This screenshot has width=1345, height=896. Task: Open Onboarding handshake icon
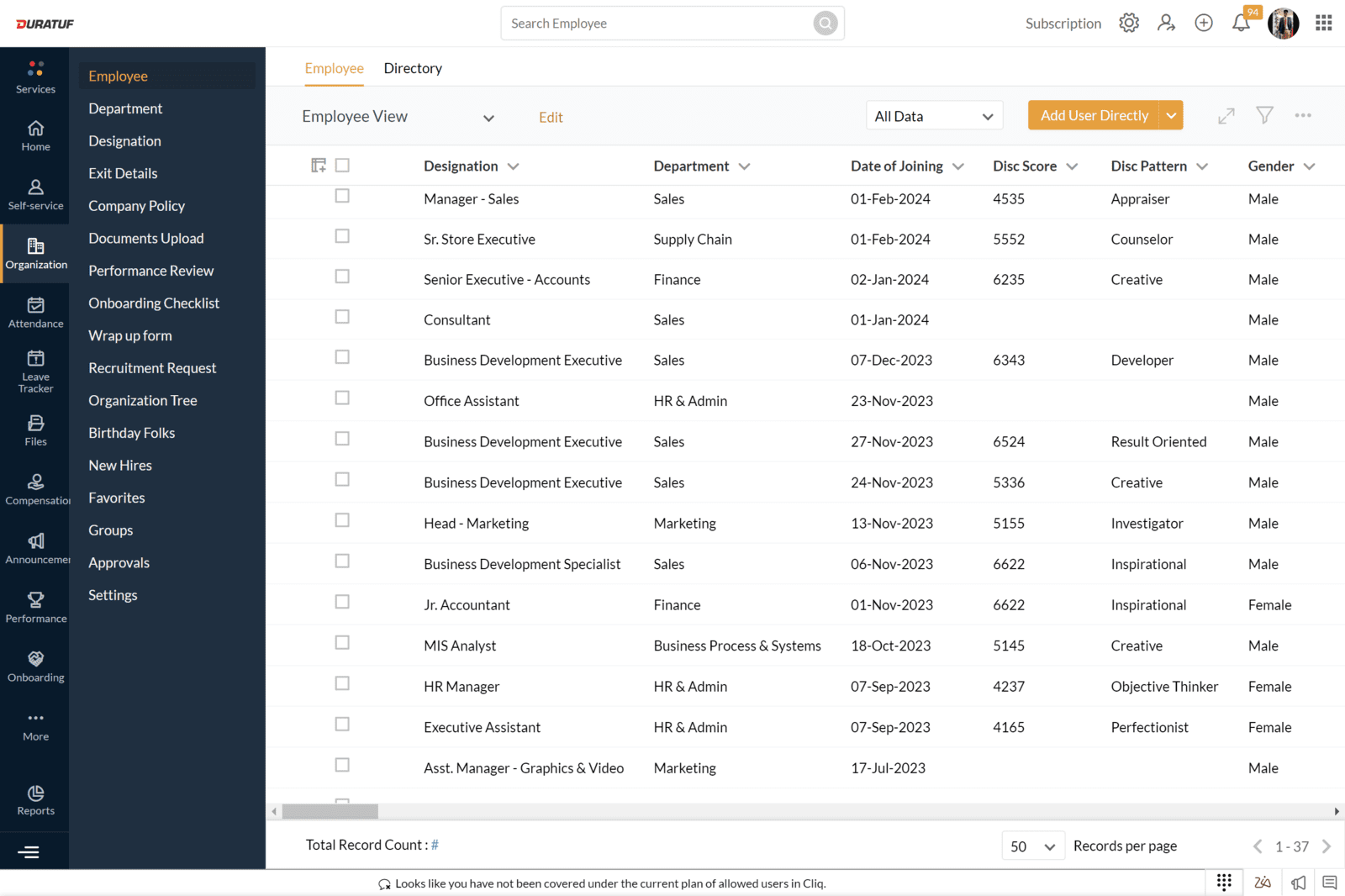(x=35, y=659)
